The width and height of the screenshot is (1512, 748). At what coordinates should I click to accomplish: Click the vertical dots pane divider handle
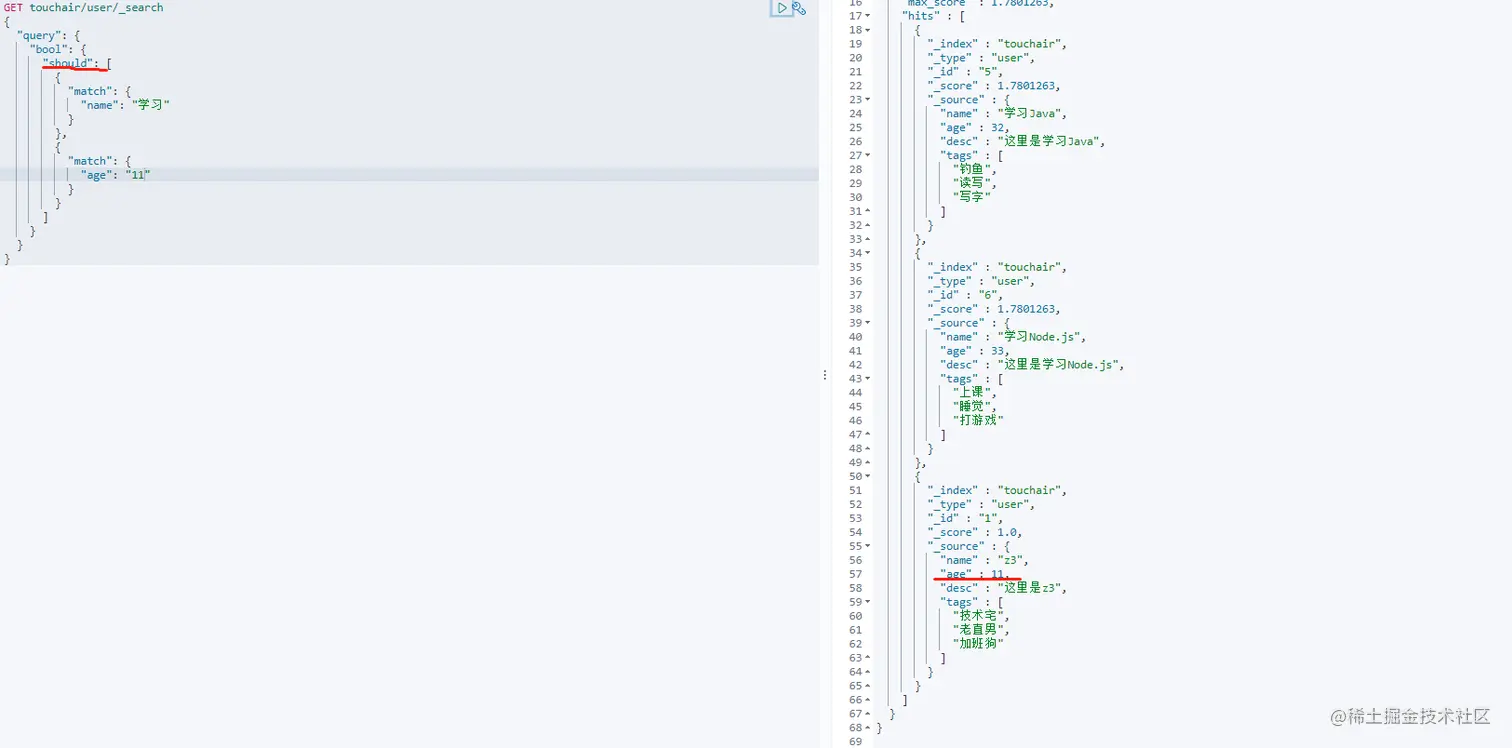click(824, 375)
